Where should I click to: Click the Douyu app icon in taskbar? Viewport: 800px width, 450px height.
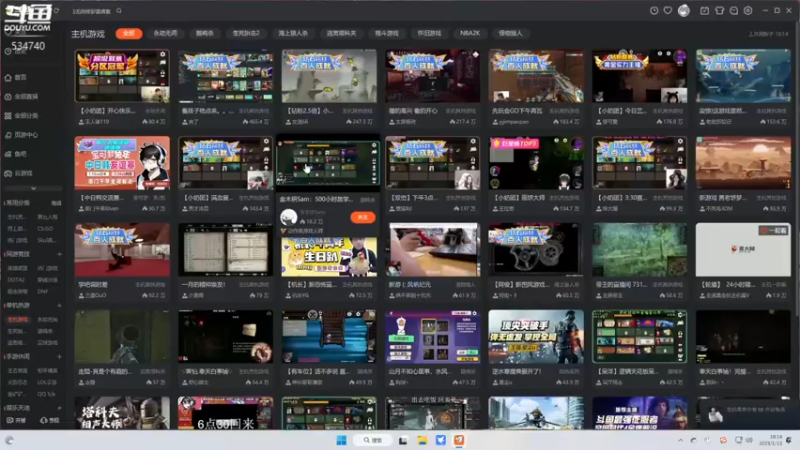tap(459, 440)
